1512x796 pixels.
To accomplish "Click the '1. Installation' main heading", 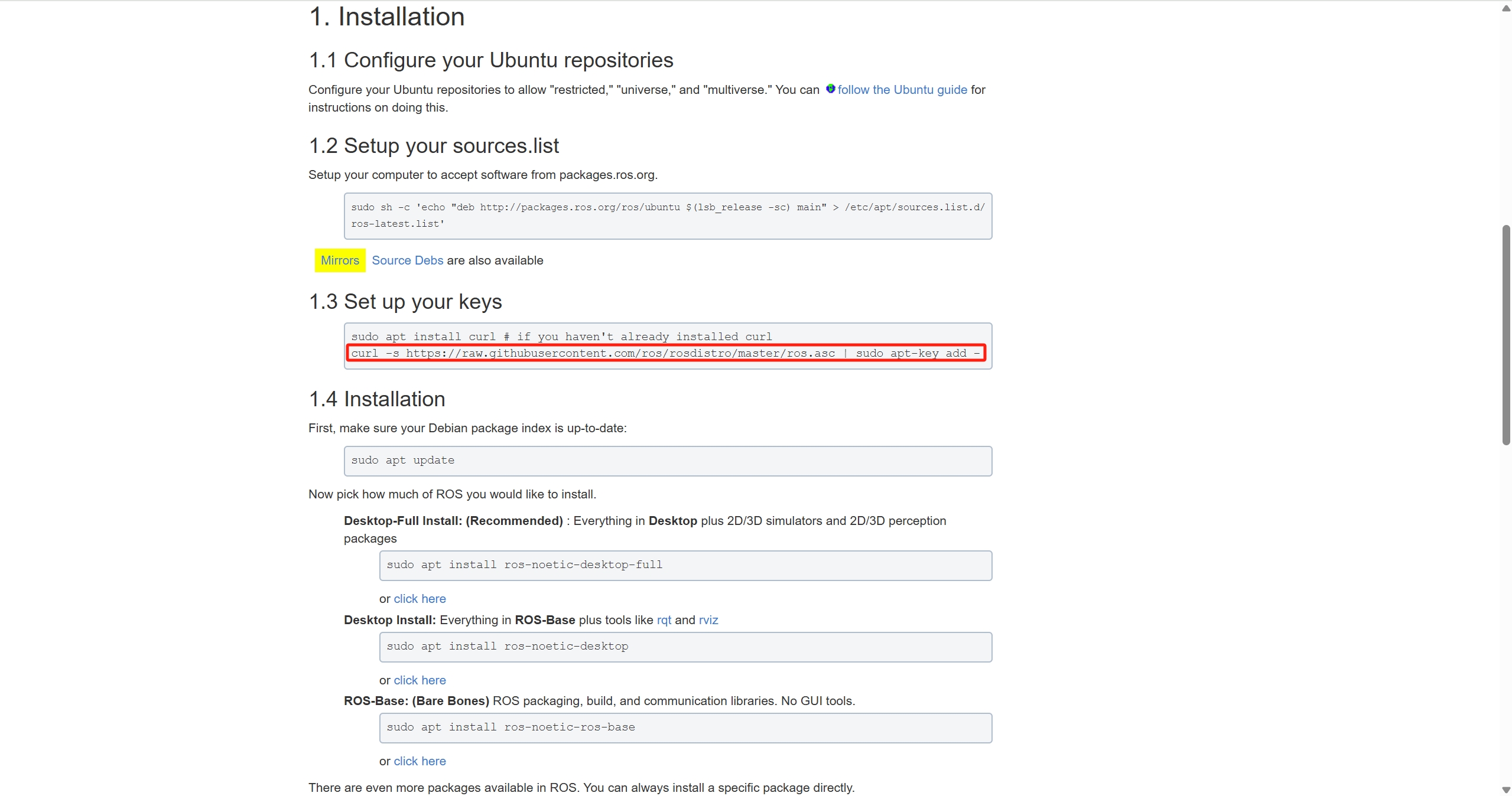I will point(386,17).
